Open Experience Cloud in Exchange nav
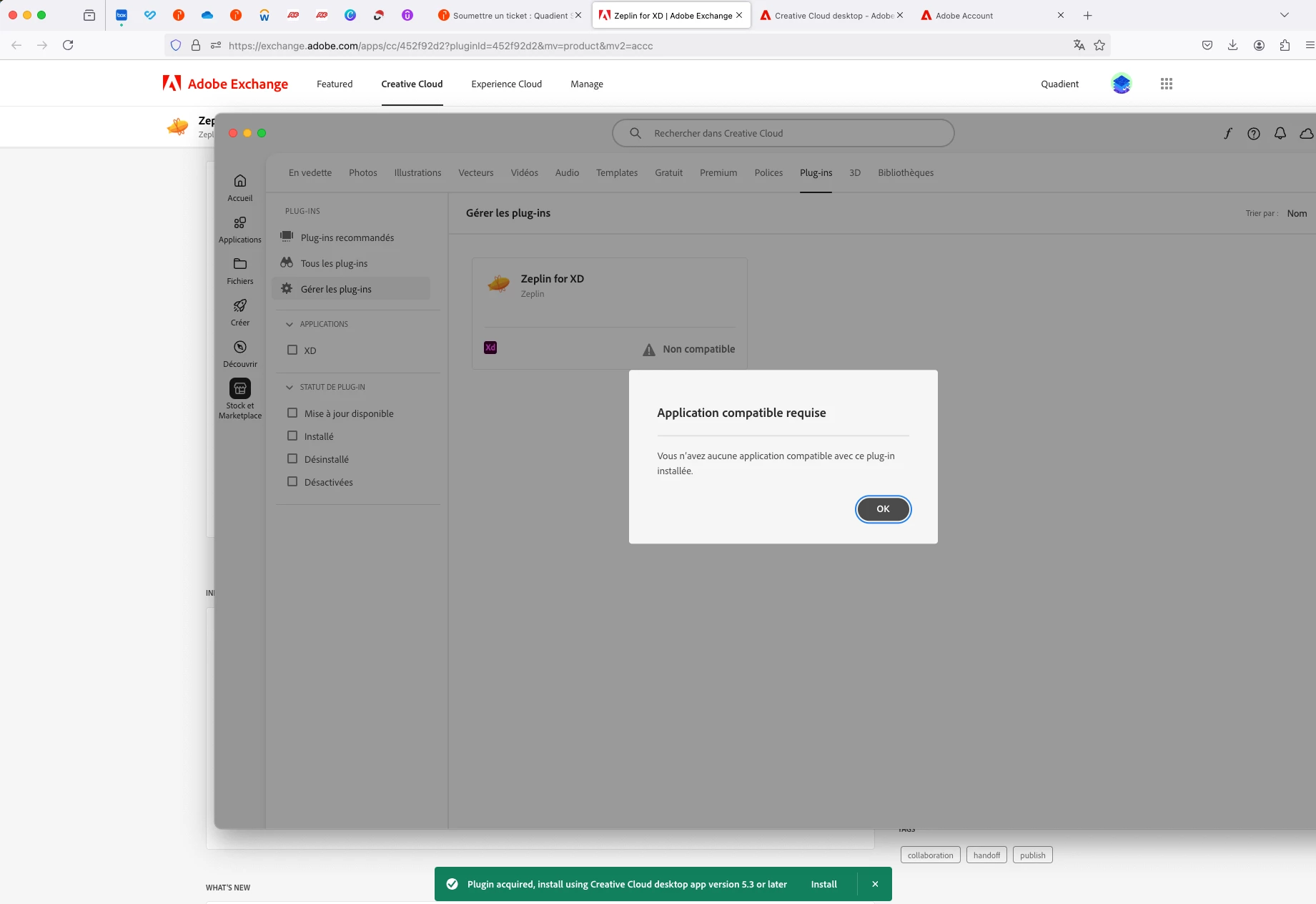The height and width of the screenshot is (904, 1316). tap(507, 84)
